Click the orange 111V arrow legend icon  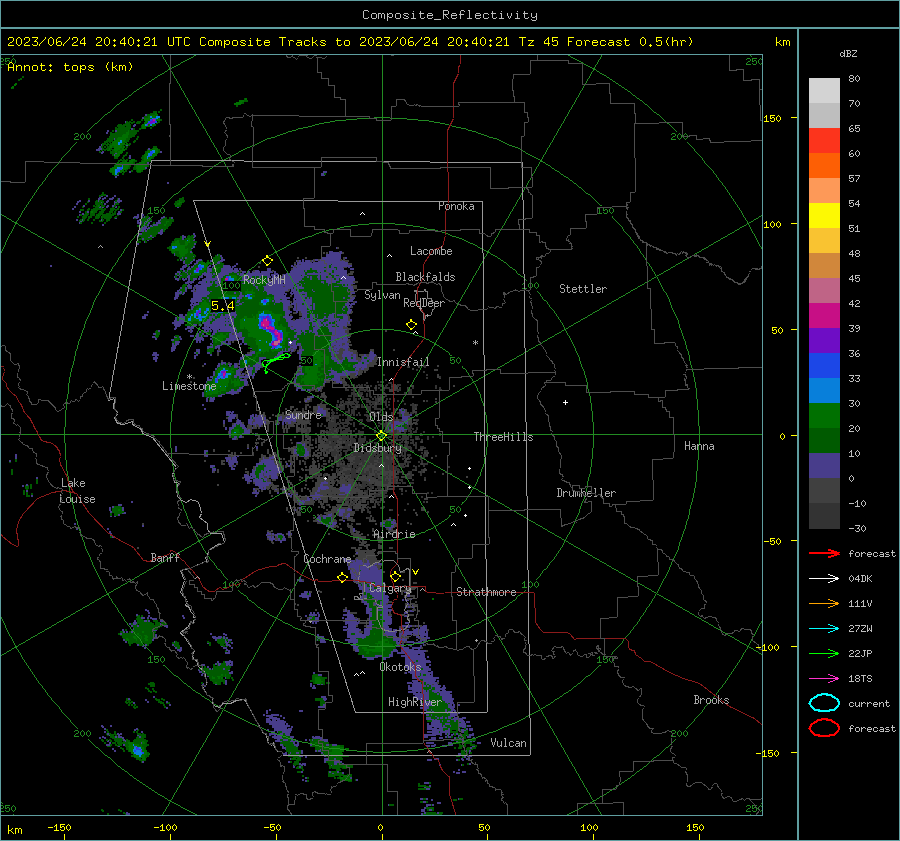click(x=824, y=603)
